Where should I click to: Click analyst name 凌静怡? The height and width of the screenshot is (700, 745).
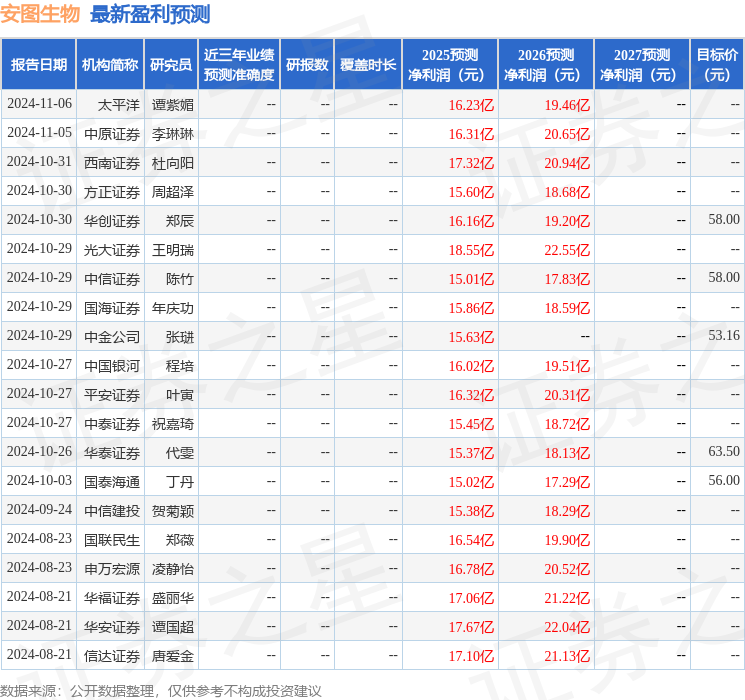coord(172,568)
